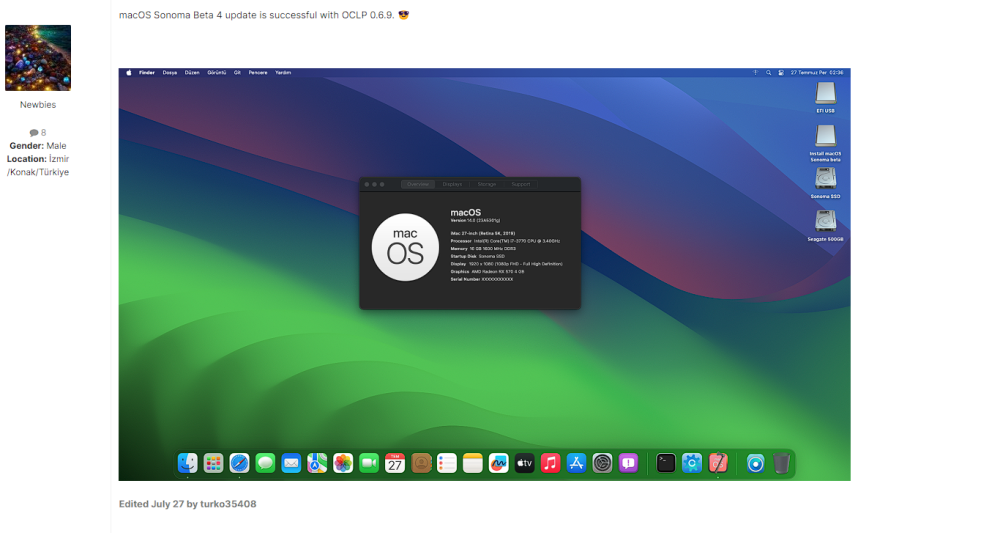
Task: Click the Processor info row
Action: (505, 241)
